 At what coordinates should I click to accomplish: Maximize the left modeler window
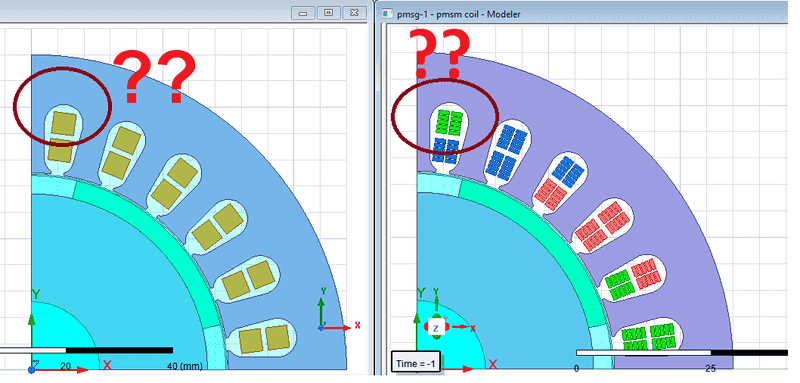[x=328, y=13]
